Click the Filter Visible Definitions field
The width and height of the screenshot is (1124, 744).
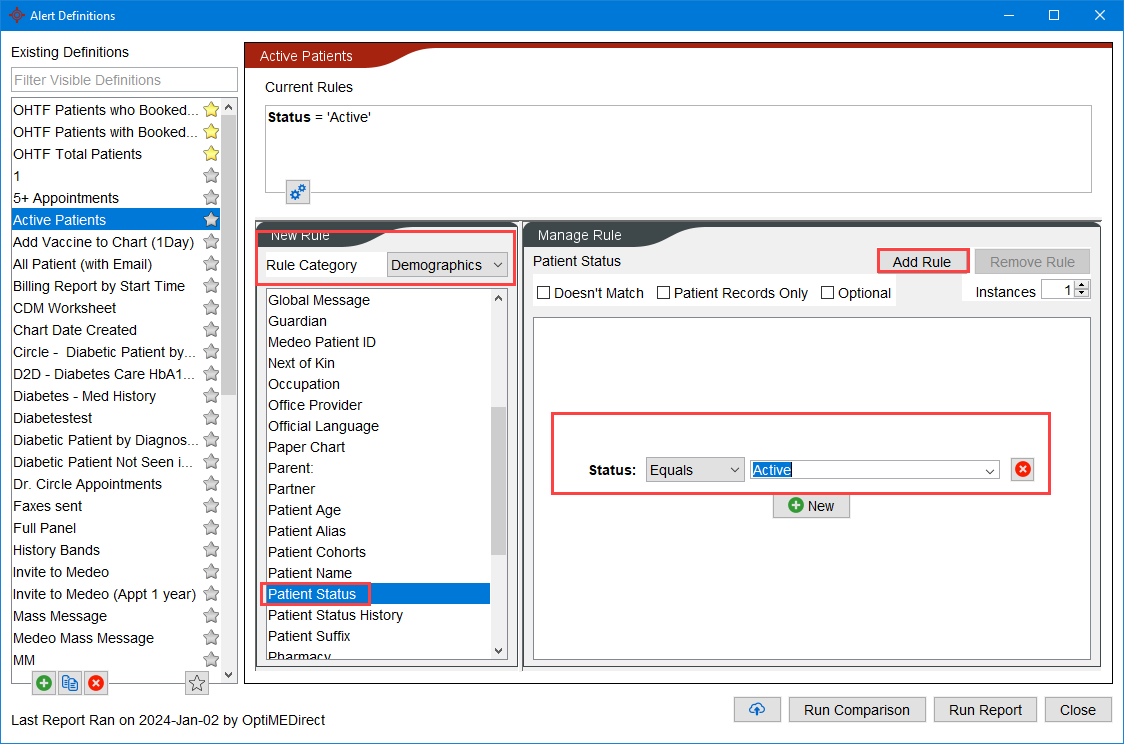123,80
